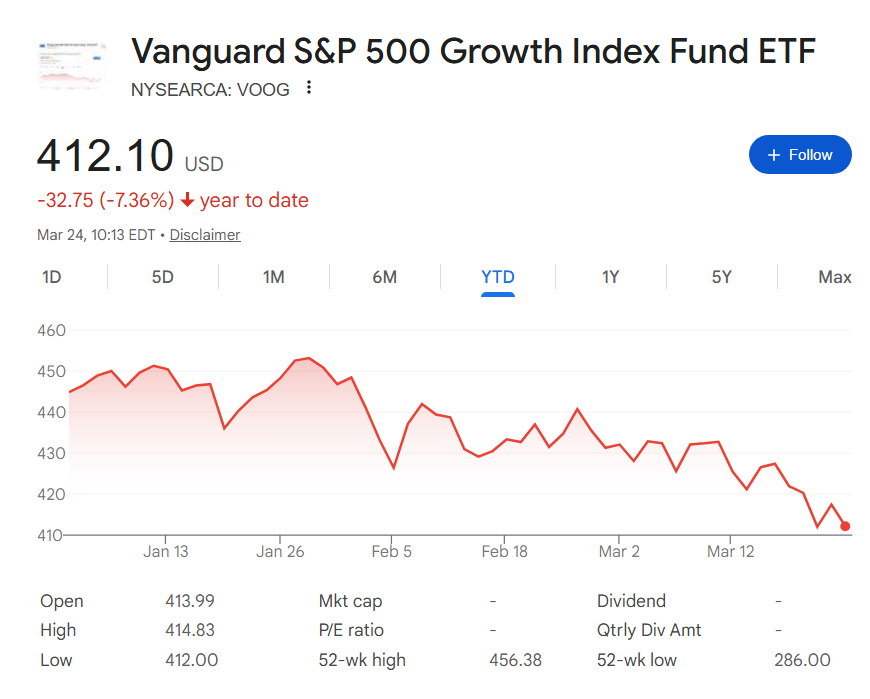The image size is (870, 699).
Task: Click the red down-arrow change indicator
Action: (187, 201)
